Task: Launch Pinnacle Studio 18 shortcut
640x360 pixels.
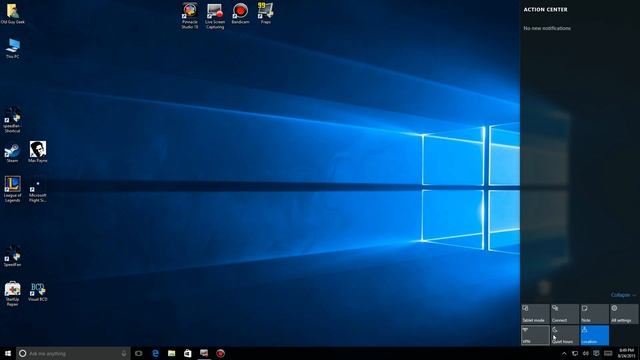Action: (190, 16)
